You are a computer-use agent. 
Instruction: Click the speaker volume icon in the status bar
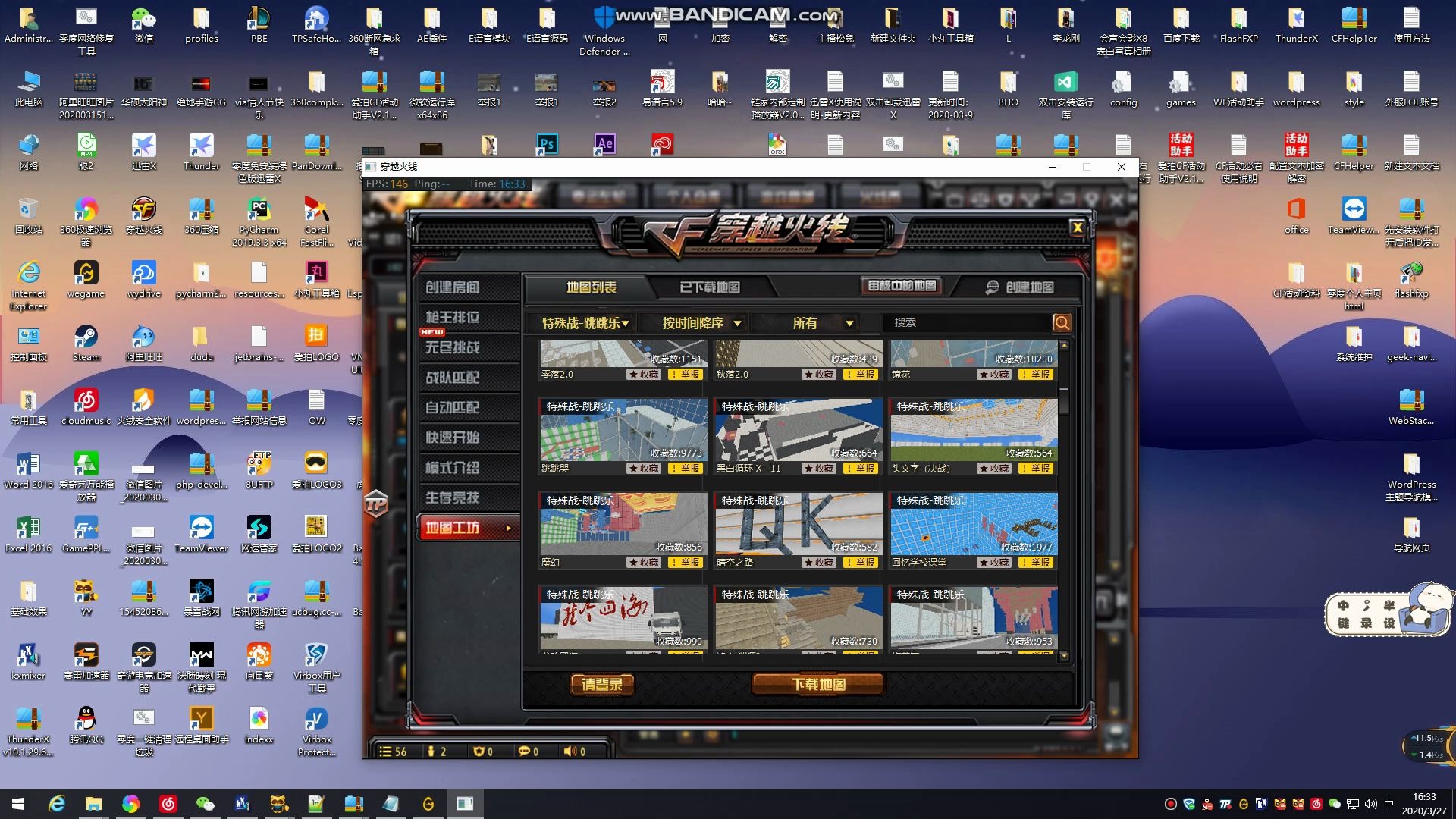tap(569, 752)
